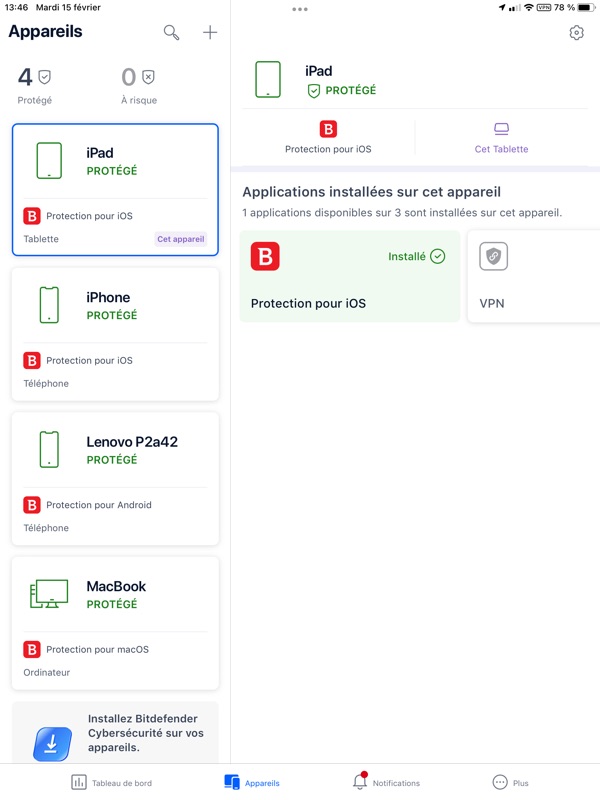
Task: Select the Protection pour iOS tab
Action: [x=328, y=137]
